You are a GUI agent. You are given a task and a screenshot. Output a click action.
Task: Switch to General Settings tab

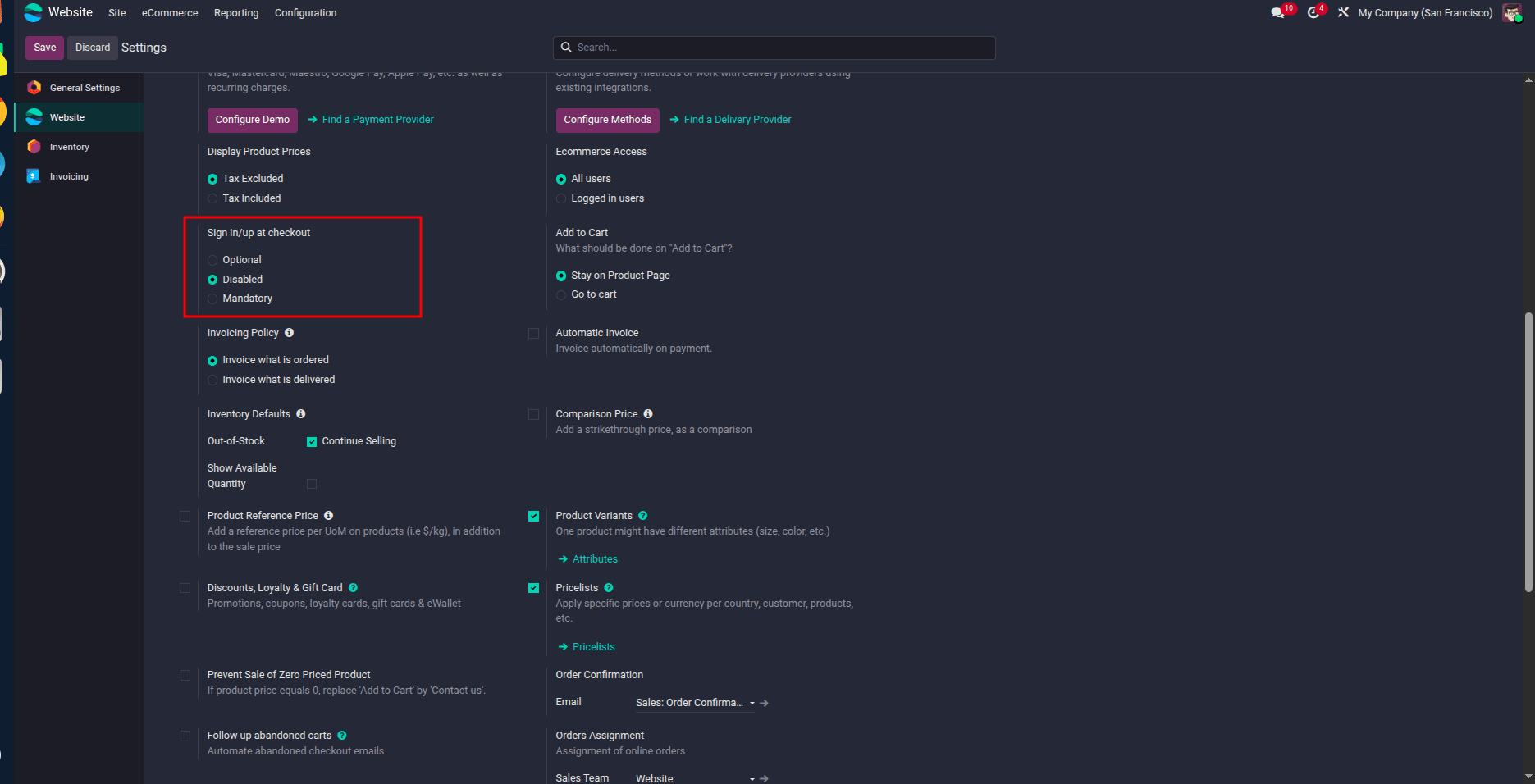click(x=80, y=88)
